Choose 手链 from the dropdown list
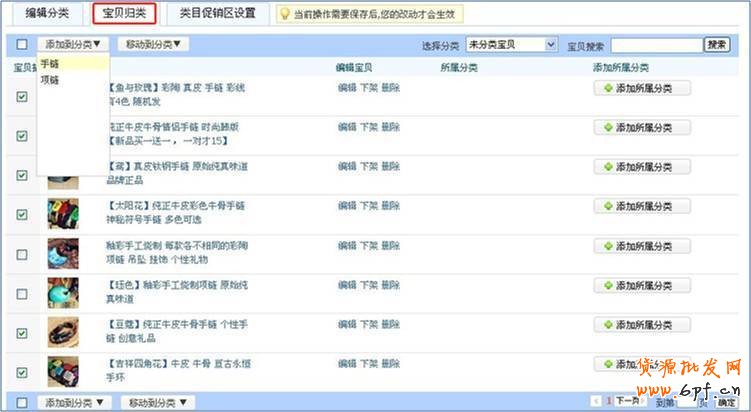The image size is (751, 412). coord(50,63)
